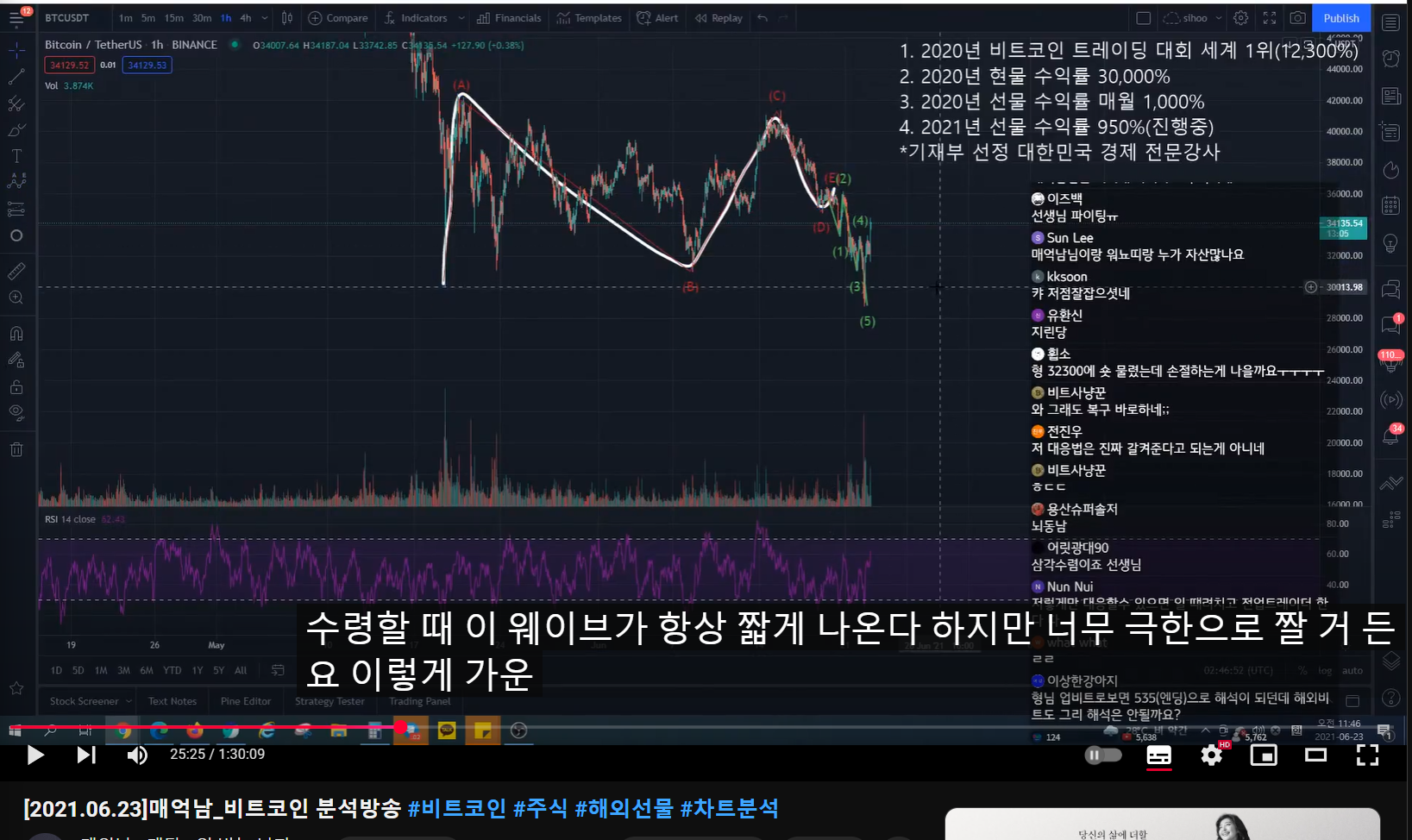Click the go to date icon
The image size is (1412, 840).
click(278, 670)
